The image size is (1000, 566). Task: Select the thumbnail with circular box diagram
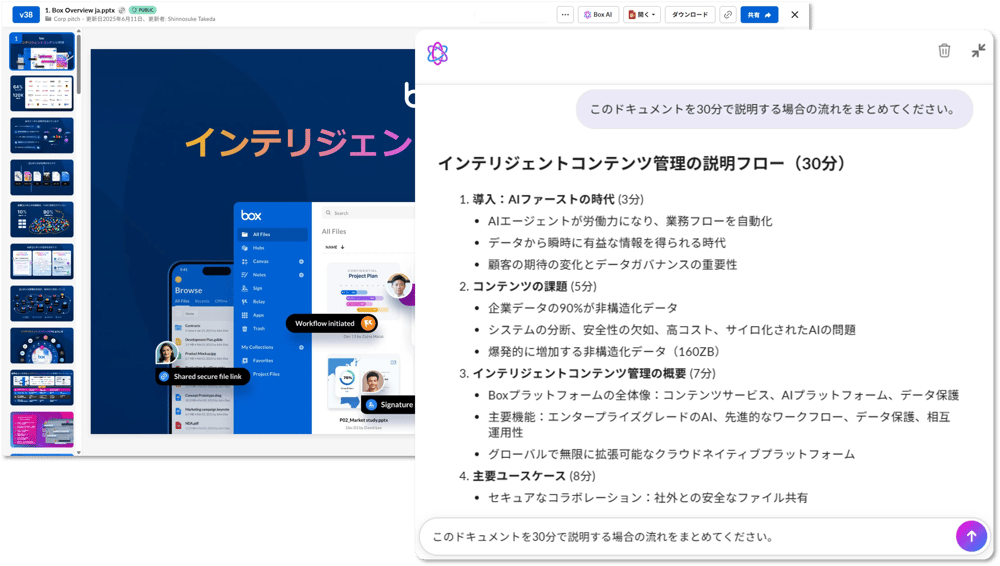click(41, 345)
